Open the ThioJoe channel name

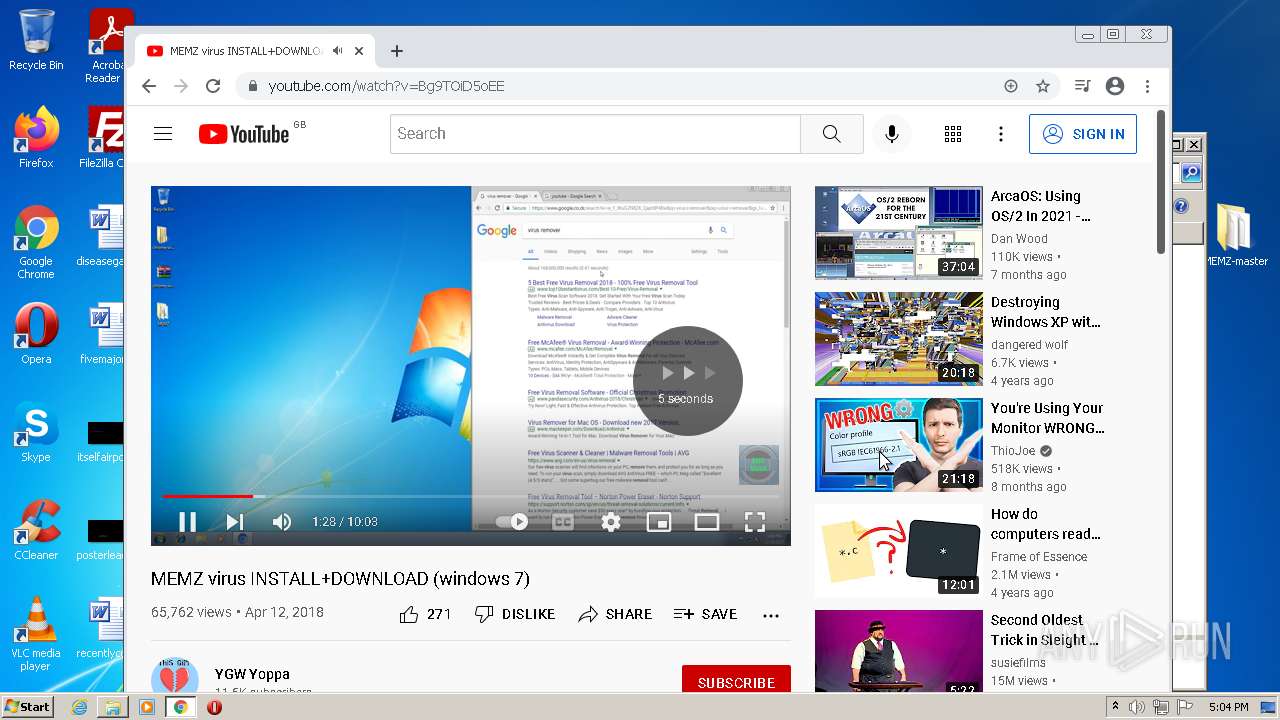click(x=1013, y=451)
